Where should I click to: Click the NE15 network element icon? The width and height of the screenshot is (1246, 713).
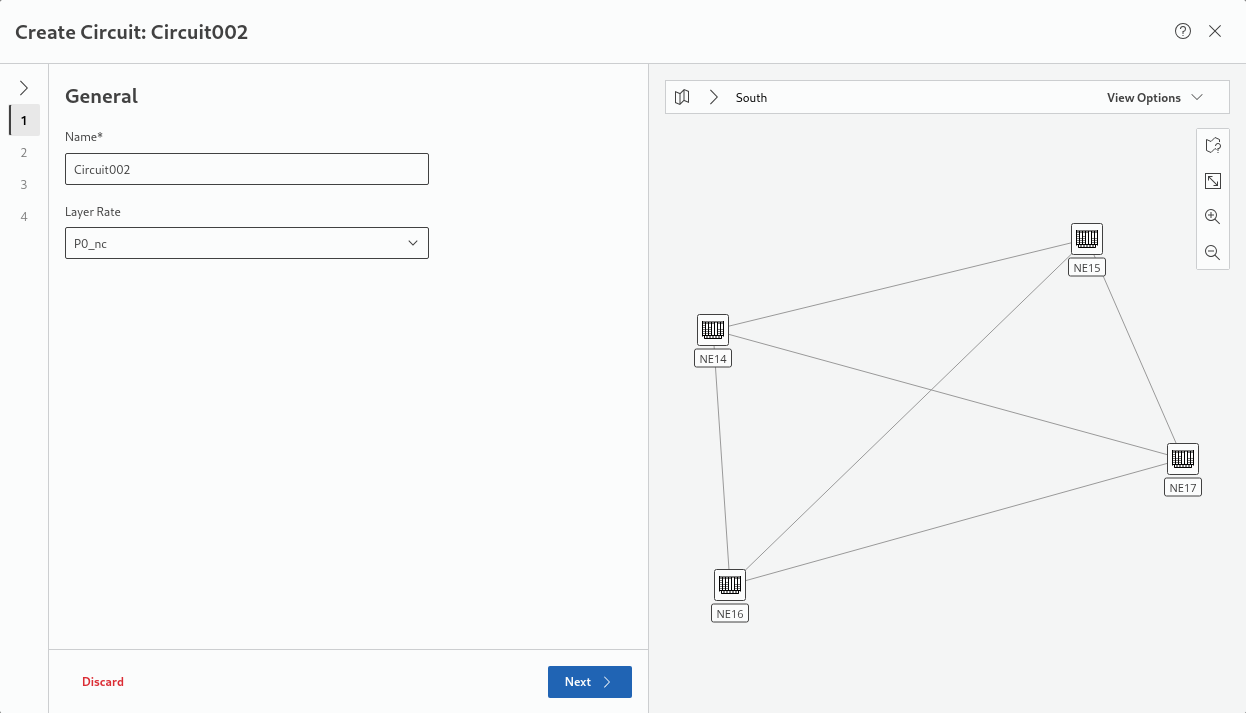(x=1086, y=239)
